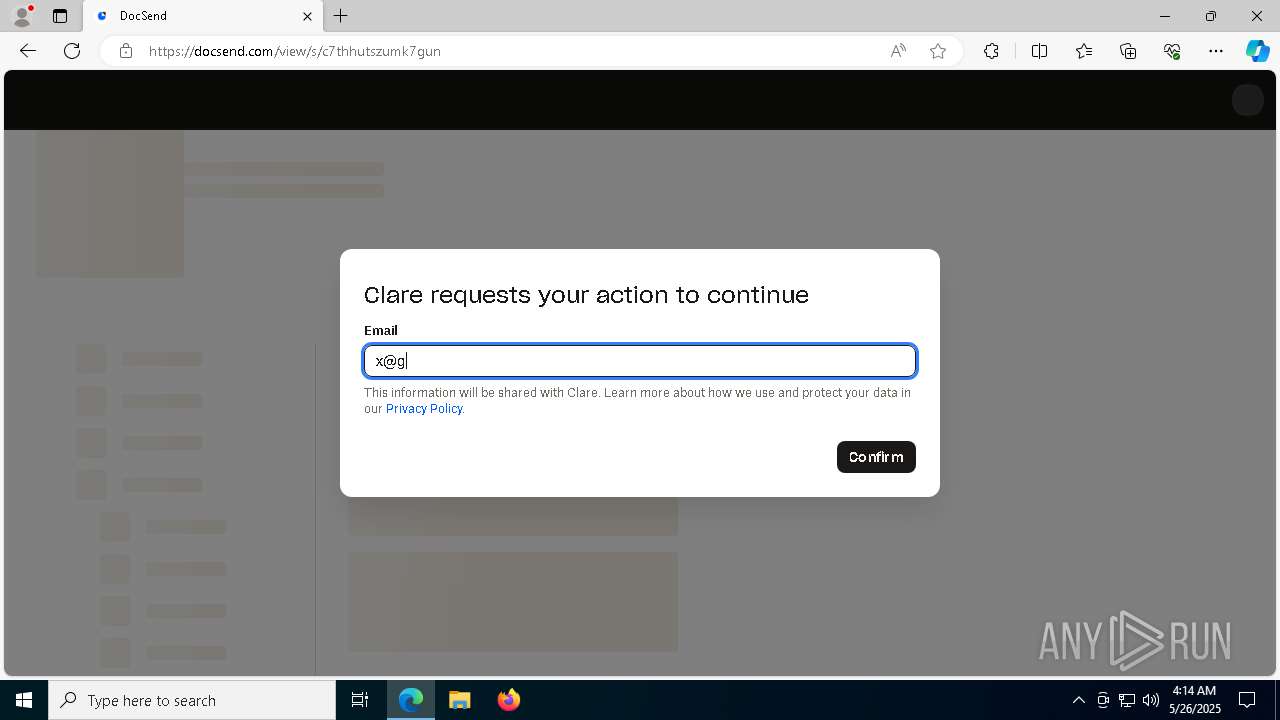Open the notification center icon

coord(1247,700)
